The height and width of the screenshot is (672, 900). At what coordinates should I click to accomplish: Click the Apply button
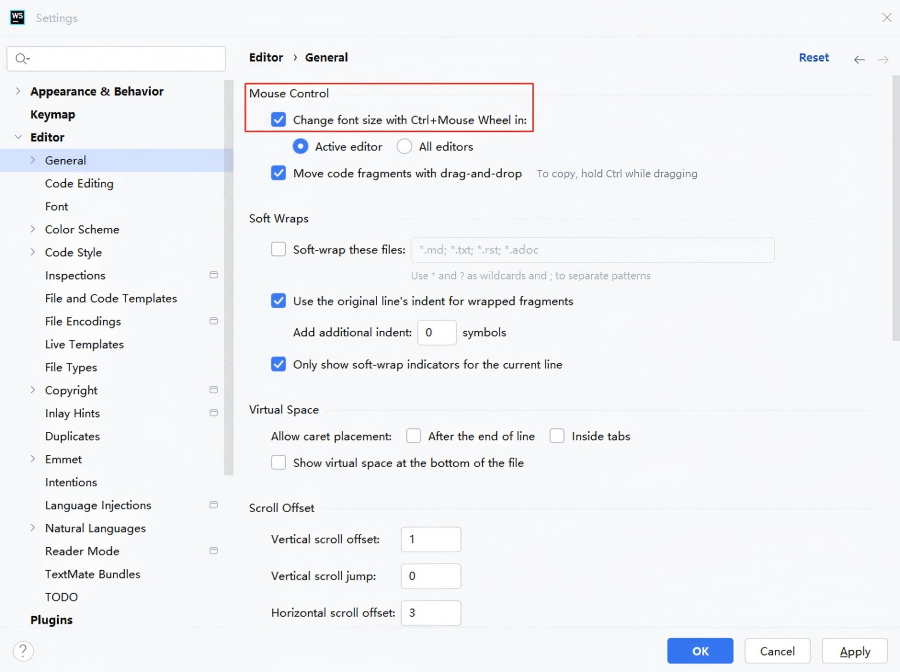pos(855,651)
